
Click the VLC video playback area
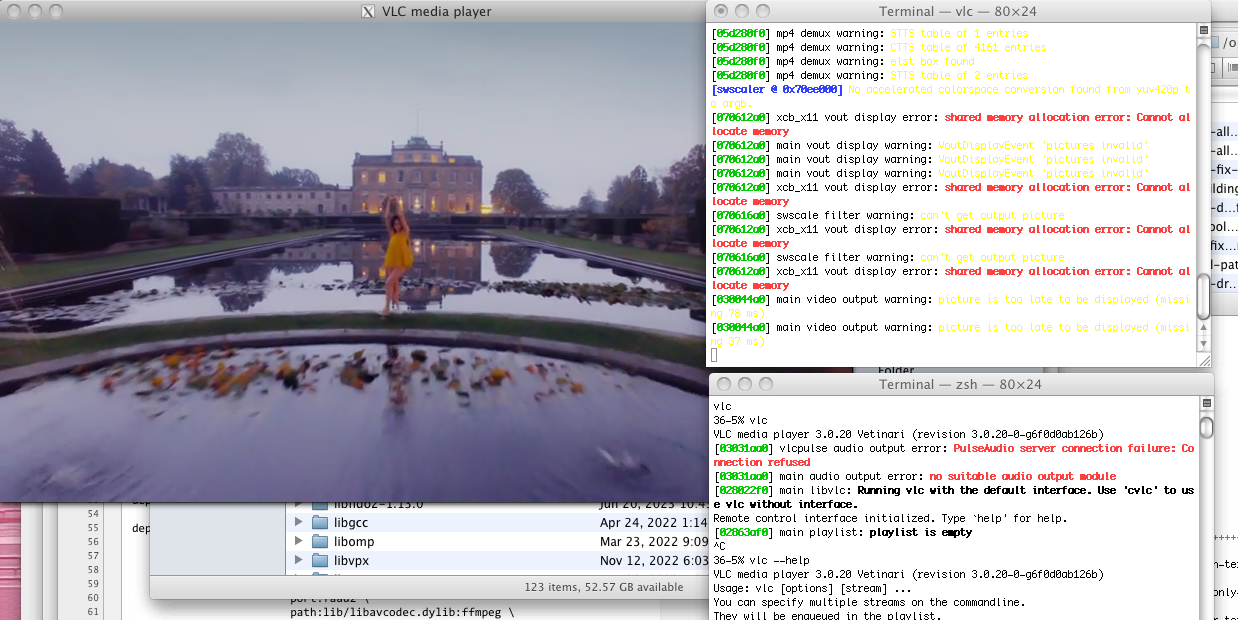[x=353, y=262]
